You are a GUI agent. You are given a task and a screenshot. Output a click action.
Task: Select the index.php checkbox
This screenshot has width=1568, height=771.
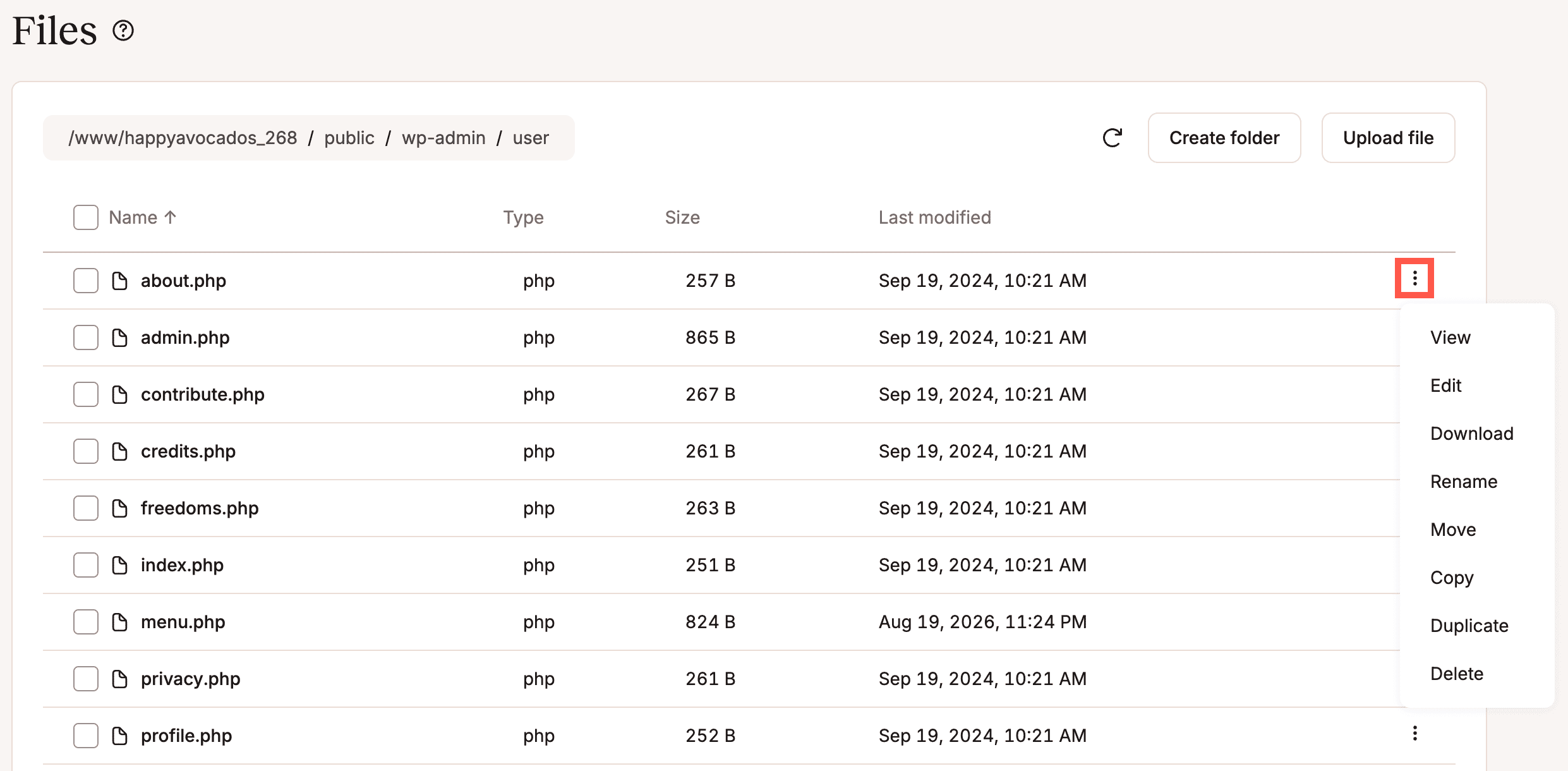[x=86, y=565]
